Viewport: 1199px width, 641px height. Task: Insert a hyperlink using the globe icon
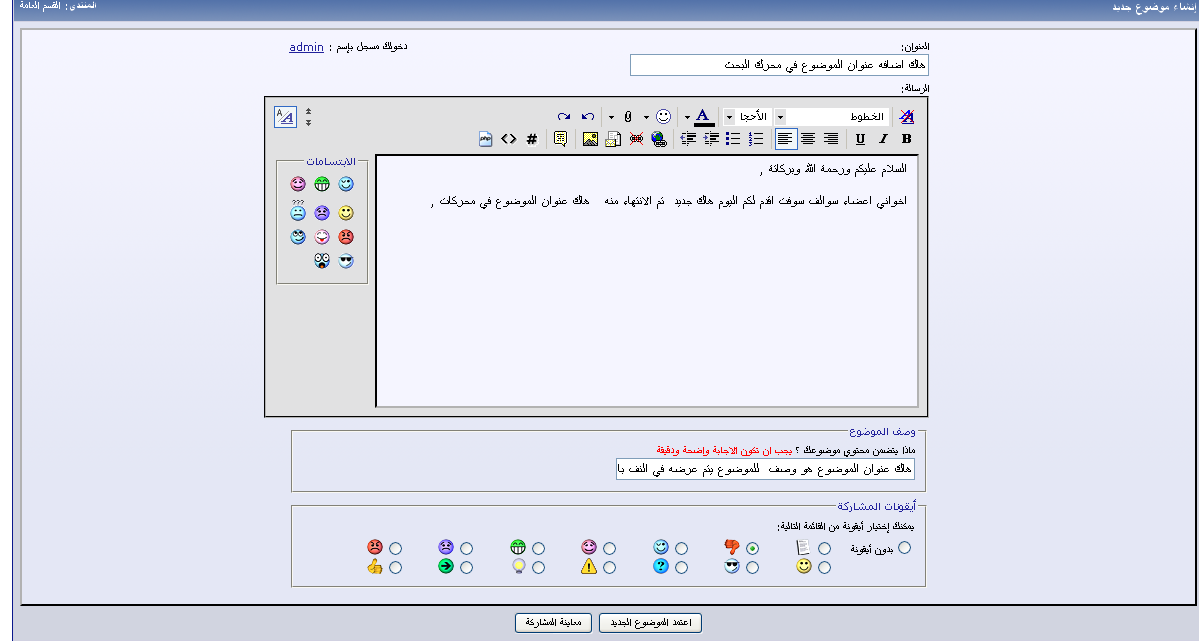tap(659, 139)
